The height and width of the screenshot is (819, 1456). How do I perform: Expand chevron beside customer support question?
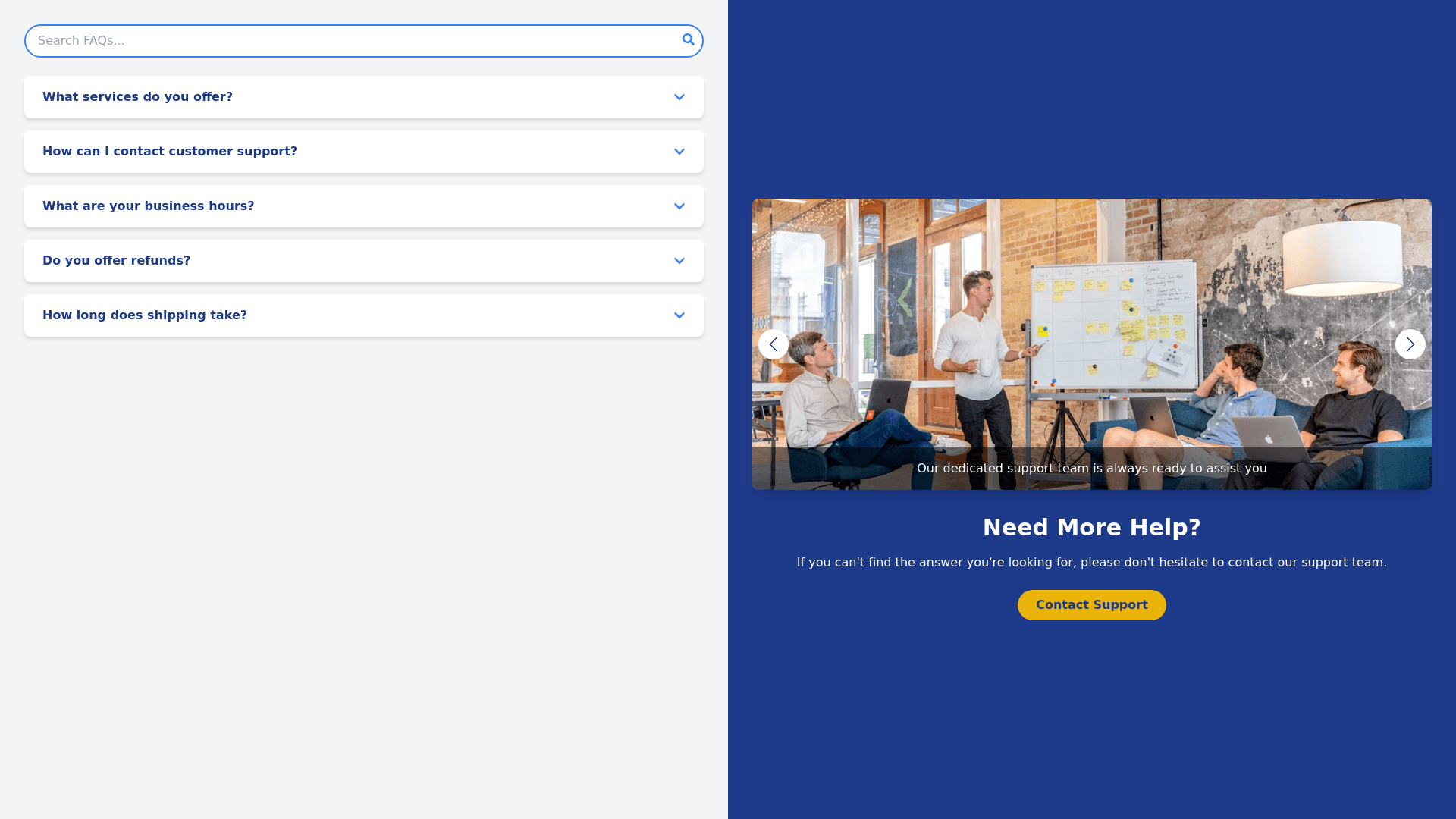point(679,152)
